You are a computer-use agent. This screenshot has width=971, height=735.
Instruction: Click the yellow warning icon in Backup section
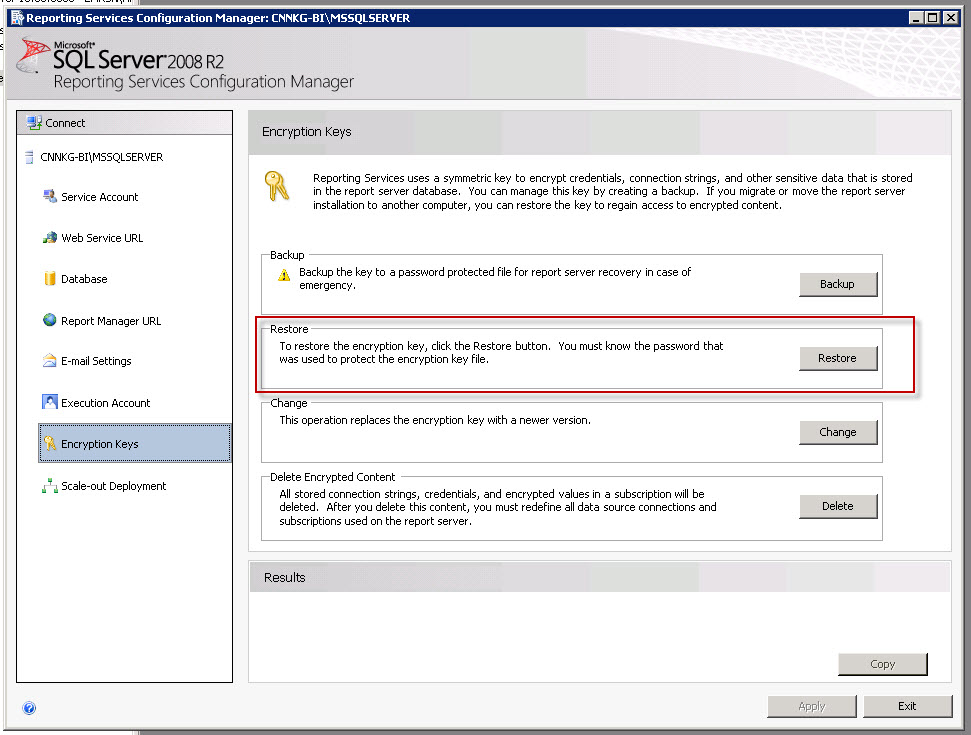tap(284, 275)
